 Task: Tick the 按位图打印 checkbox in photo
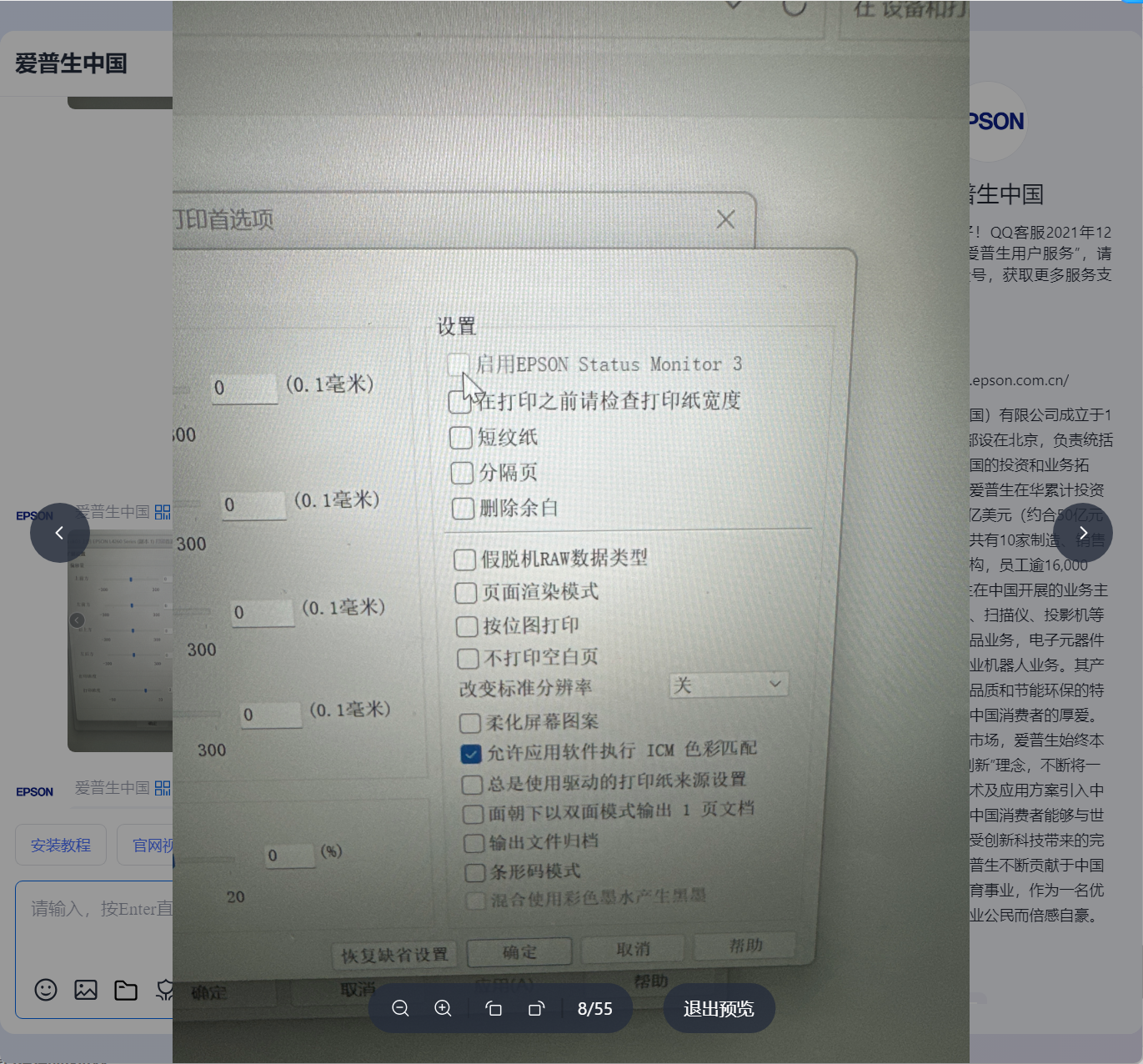point(467,626)
